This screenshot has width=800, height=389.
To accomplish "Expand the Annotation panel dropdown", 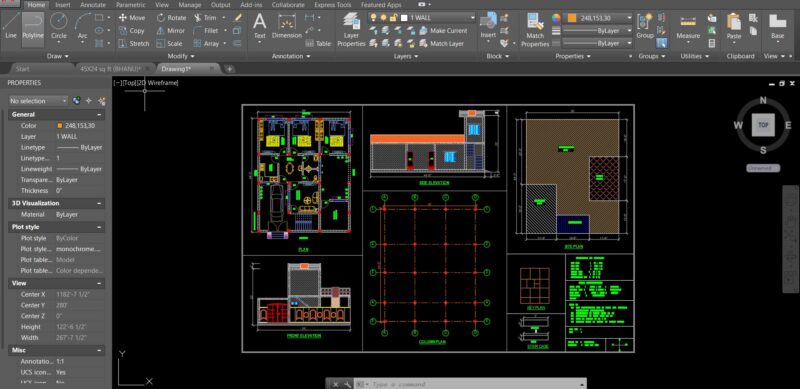I will [x=291, y=56].
